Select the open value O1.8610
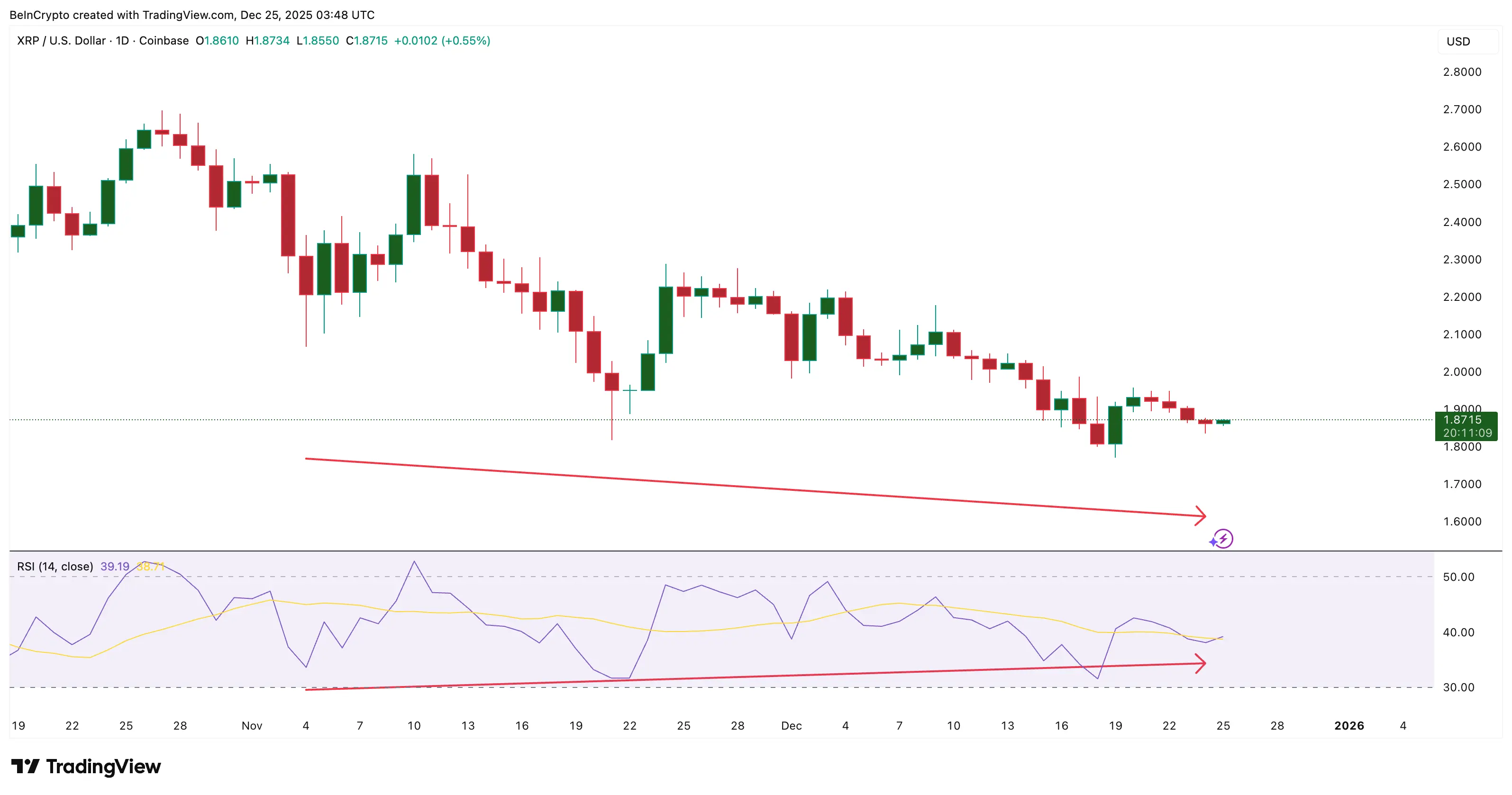1512x795 pixels. click(x=216, y=41)
